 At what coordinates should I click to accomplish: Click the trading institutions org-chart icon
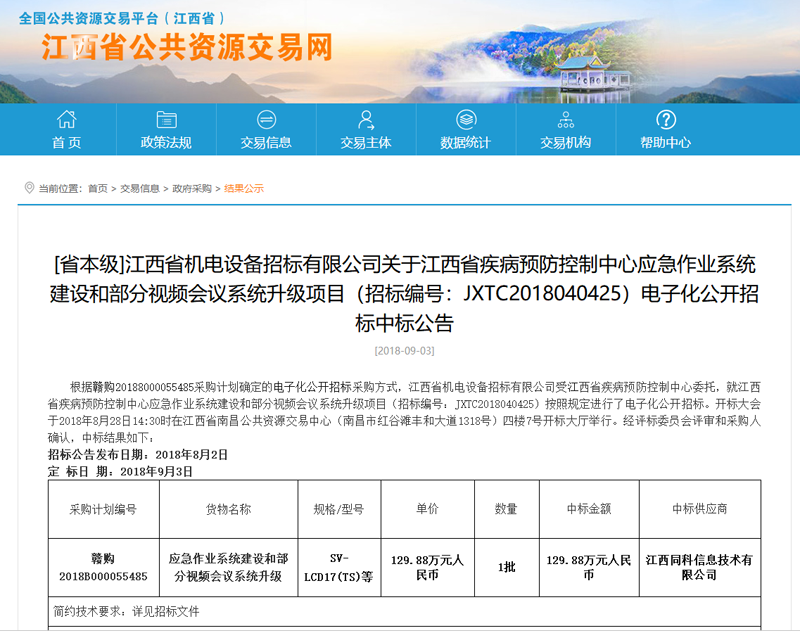pos(566,120)
